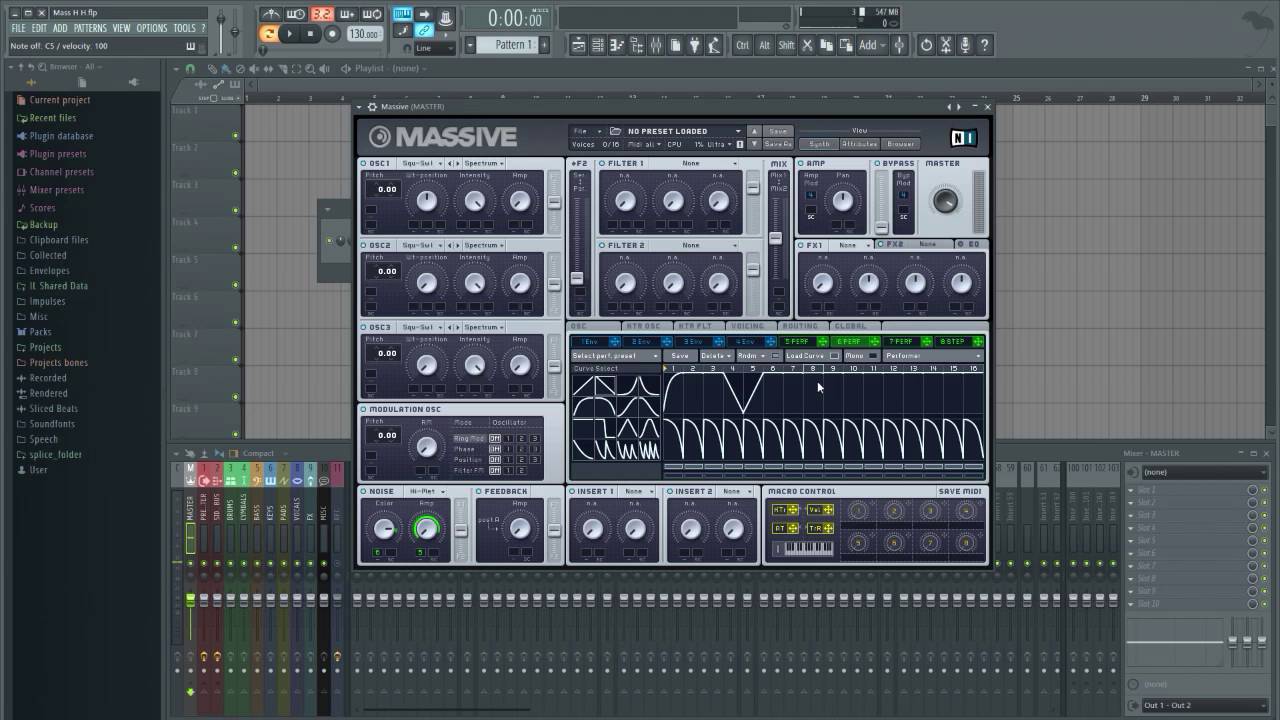Open the splice_folder entry
Image resolution: width=1280 pixels, height=720 pixels.
[x=55, y=455]
